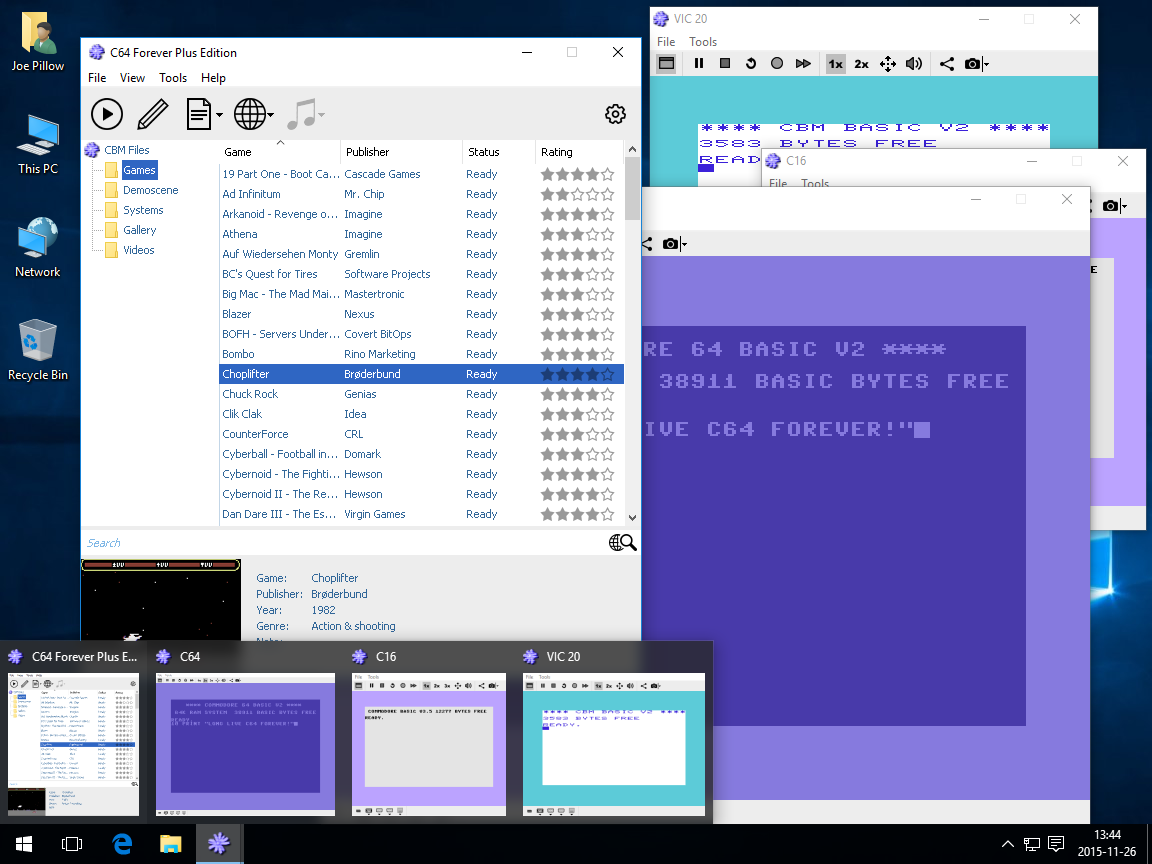Open the dropdown arrow beside VIC 20 camera icon
The width and height of the screenshot is (1152, 864).
[986, 65]
